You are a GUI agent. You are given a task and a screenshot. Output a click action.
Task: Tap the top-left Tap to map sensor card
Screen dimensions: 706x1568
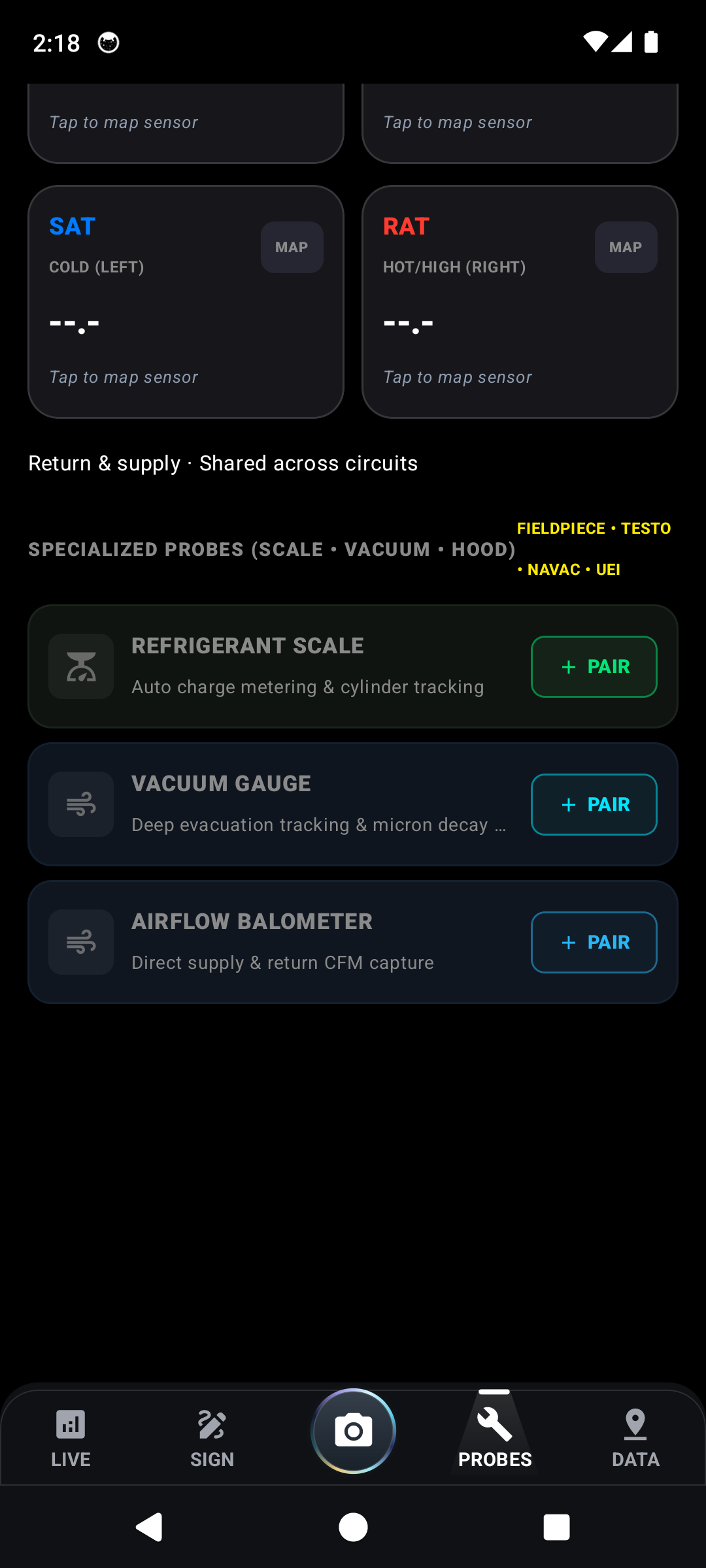coord(186,123)
